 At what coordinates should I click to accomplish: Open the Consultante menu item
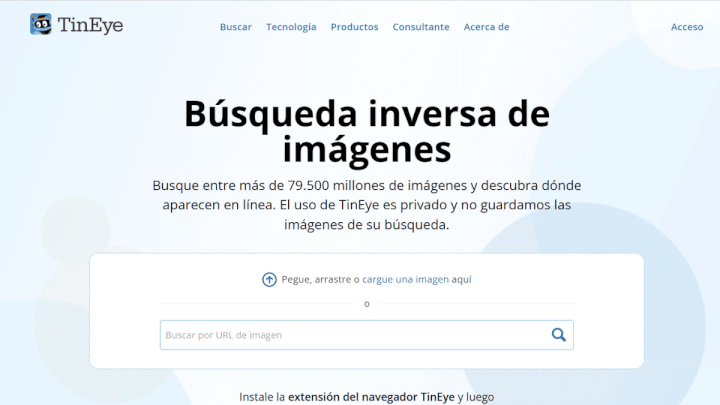421,27
